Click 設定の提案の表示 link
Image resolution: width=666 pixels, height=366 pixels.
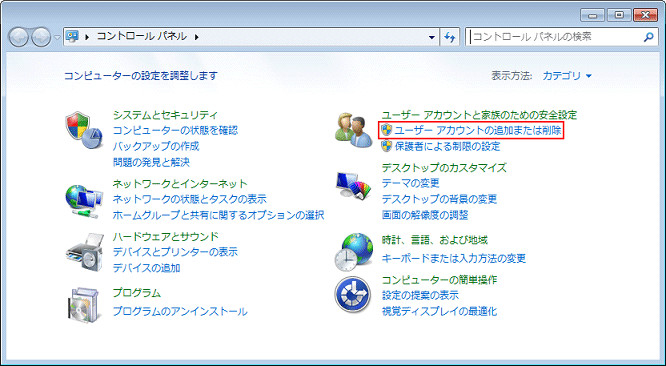(420, 295)
